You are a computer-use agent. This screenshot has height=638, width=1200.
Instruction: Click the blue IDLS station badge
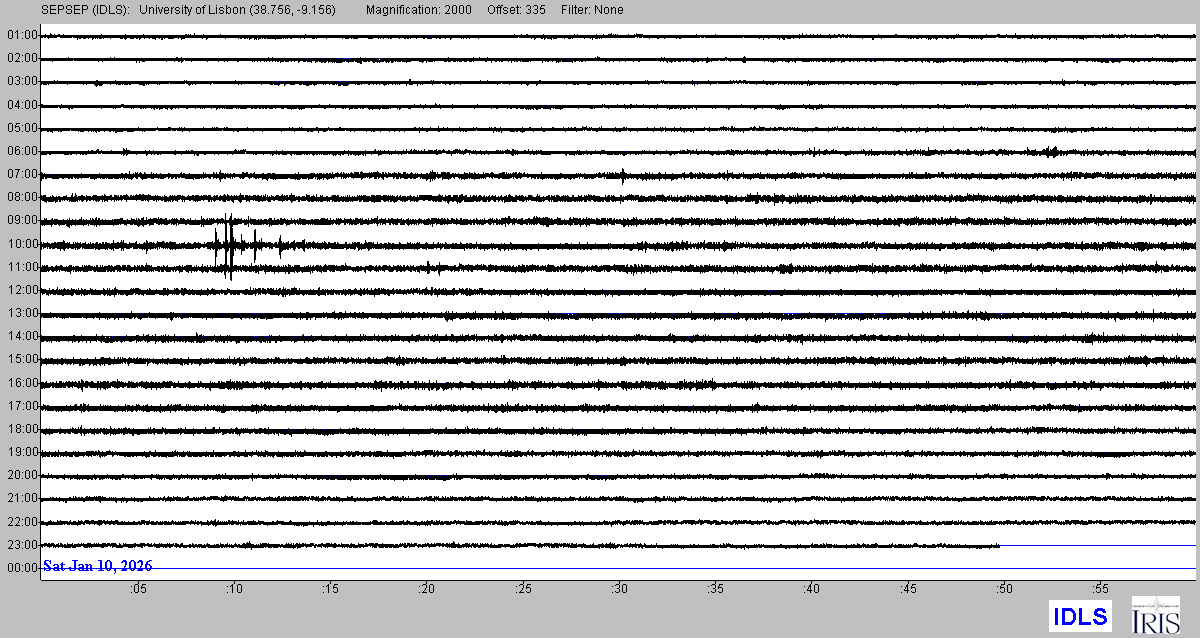pos(1080,615)
